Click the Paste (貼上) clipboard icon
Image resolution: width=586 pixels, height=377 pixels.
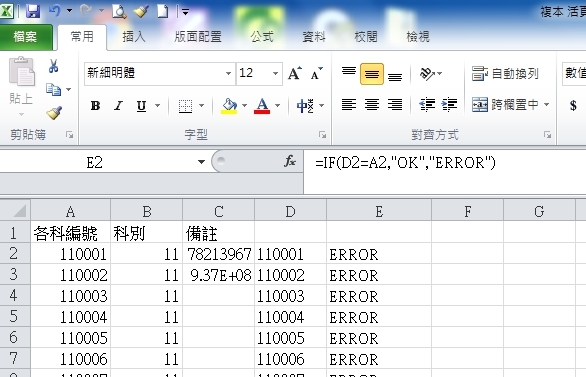click(21, 71)
